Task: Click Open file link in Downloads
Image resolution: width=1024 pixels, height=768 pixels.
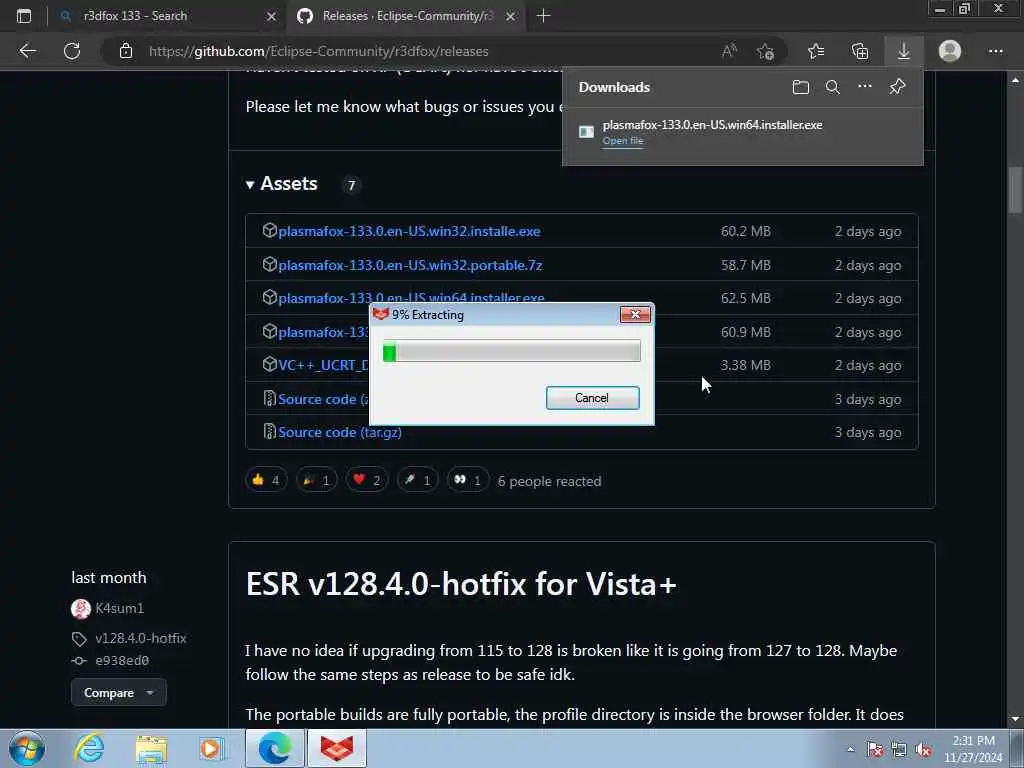Action: click(622, 140)
